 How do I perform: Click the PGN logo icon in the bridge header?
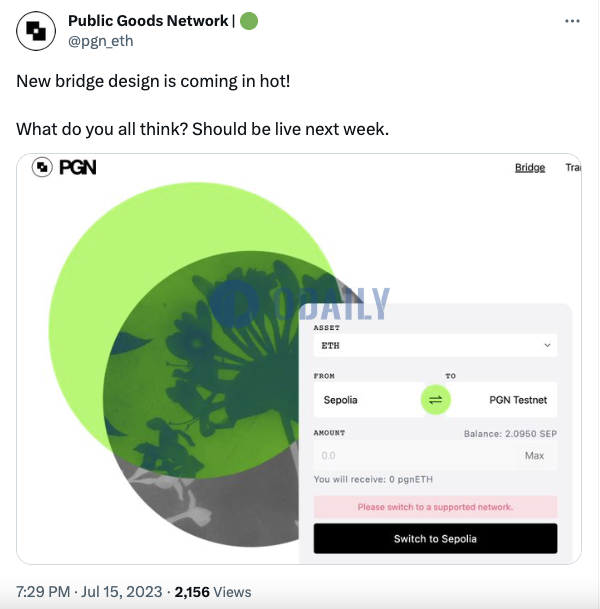pos(42,167)
